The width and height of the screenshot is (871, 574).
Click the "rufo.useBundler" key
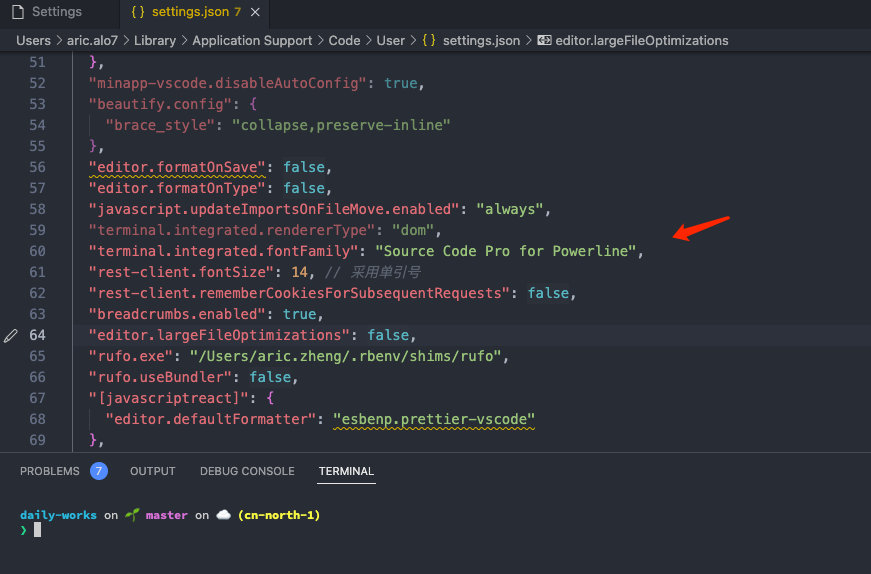[160, 377]
